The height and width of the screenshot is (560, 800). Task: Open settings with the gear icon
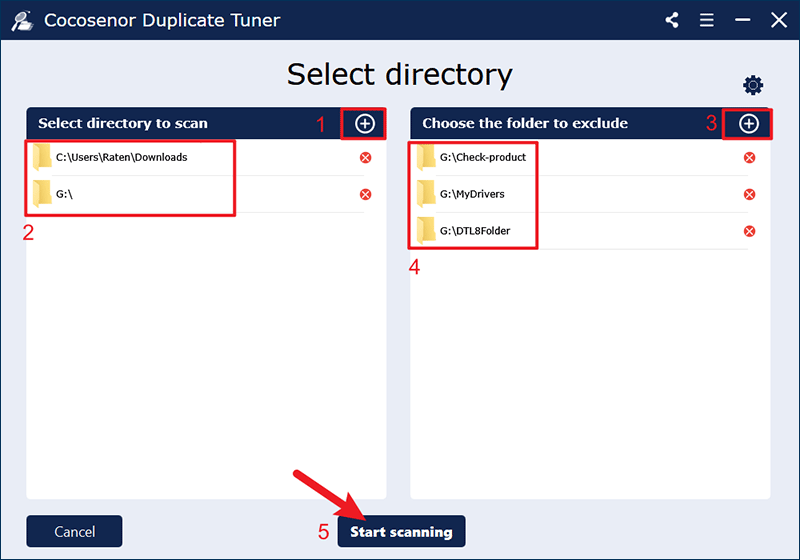(753, 85)
